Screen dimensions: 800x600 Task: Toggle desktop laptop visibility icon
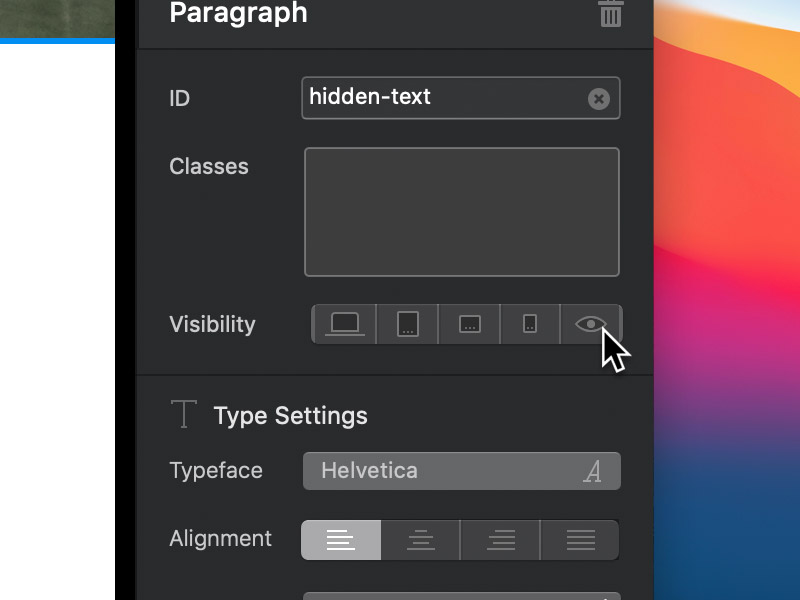click(345, 324)
